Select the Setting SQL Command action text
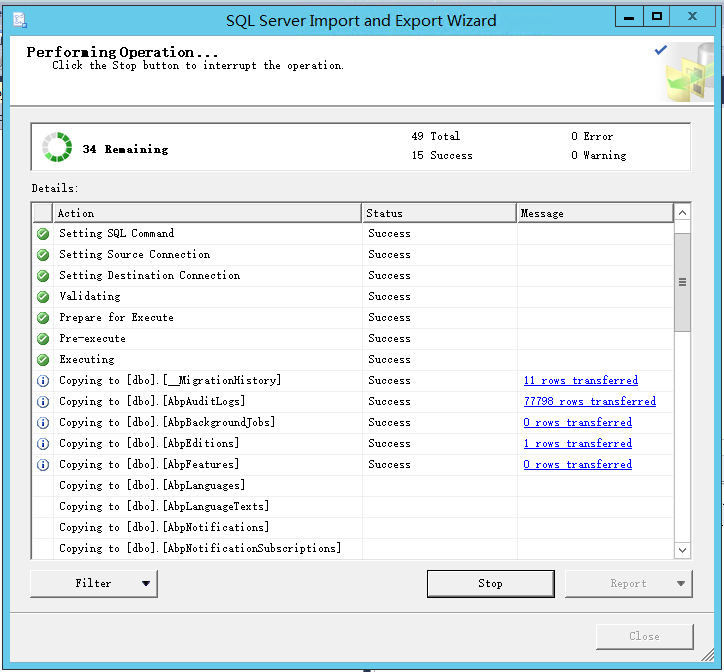Image resolution: width=724 pixels, height=672 pixels. [x=116, y=233]
